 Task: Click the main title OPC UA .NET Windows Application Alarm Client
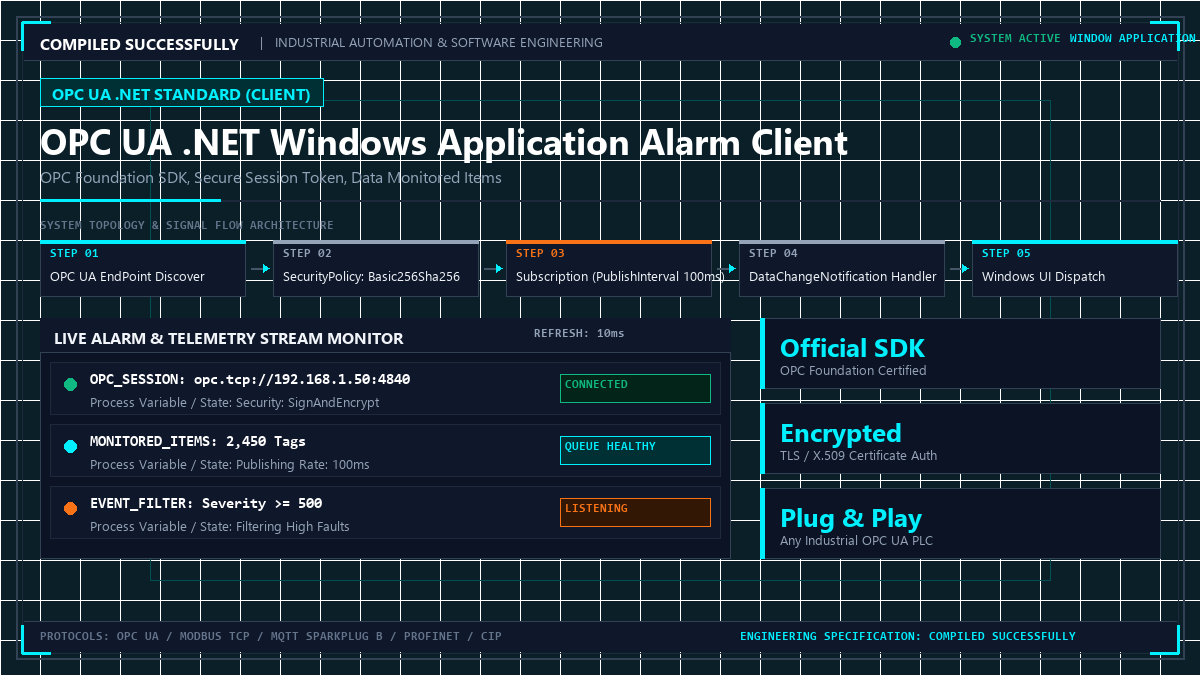tap(444, 143)
